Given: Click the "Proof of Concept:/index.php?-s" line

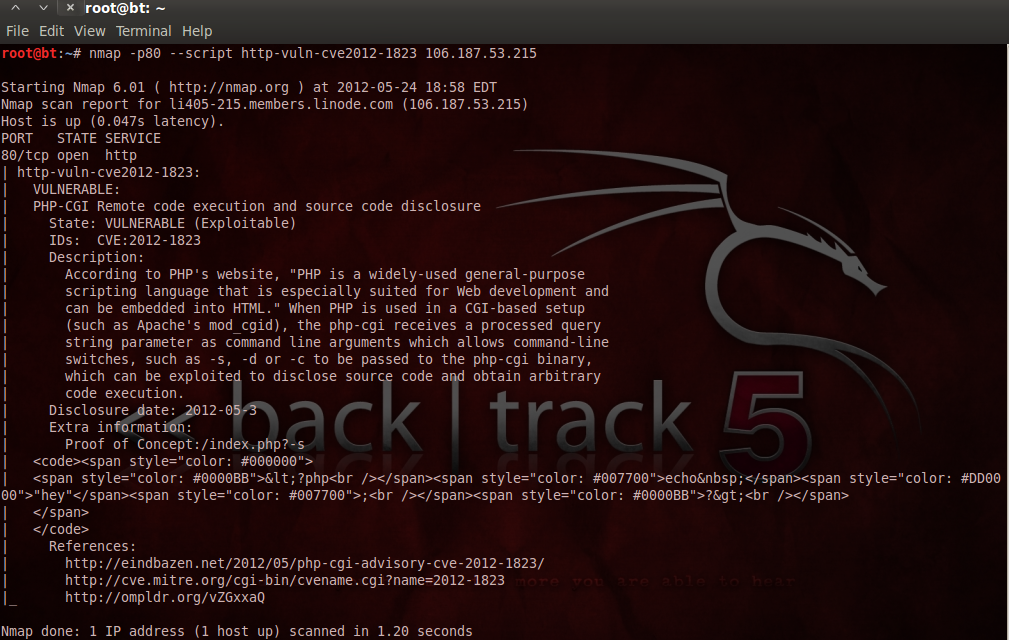Looking at the screenshot, I should [185, 444].
